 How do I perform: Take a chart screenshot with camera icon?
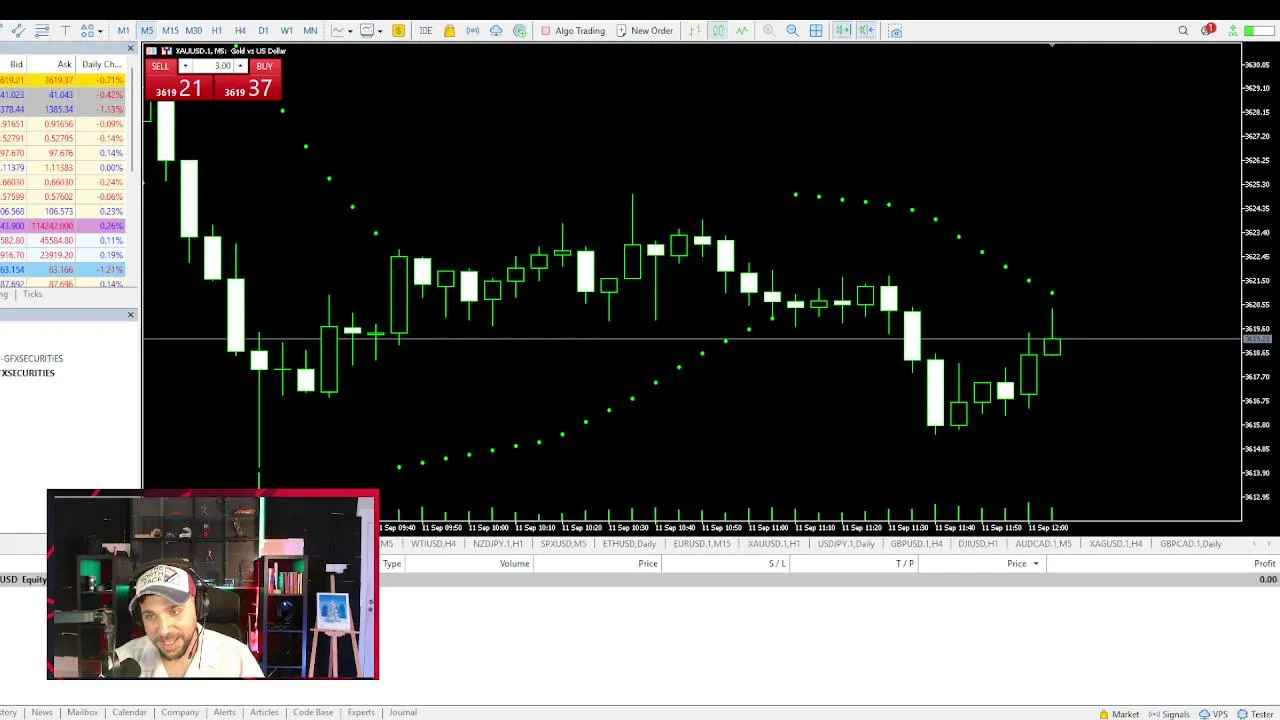(895, 31)
